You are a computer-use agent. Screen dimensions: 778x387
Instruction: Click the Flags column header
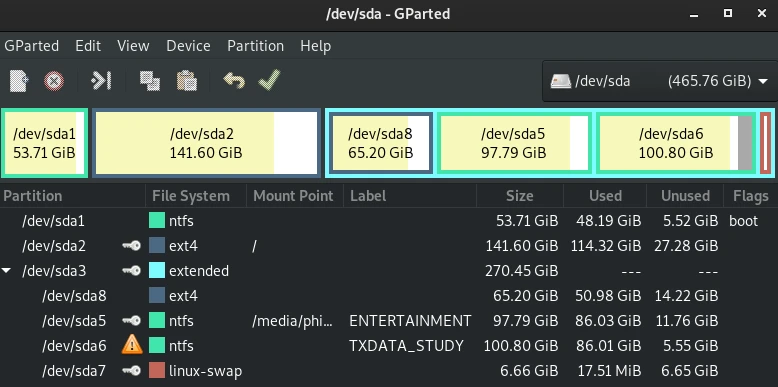(751, 196)
